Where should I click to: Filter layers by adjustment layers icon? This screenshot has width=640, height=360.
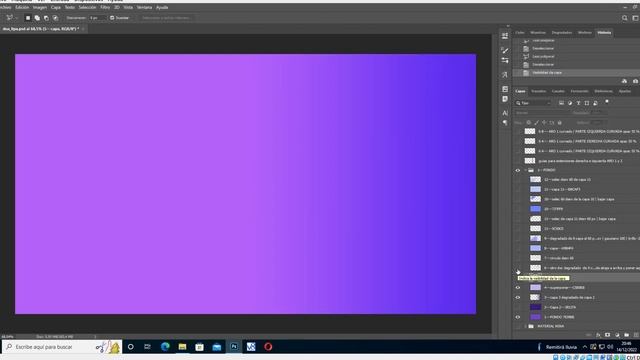(570, 103)
